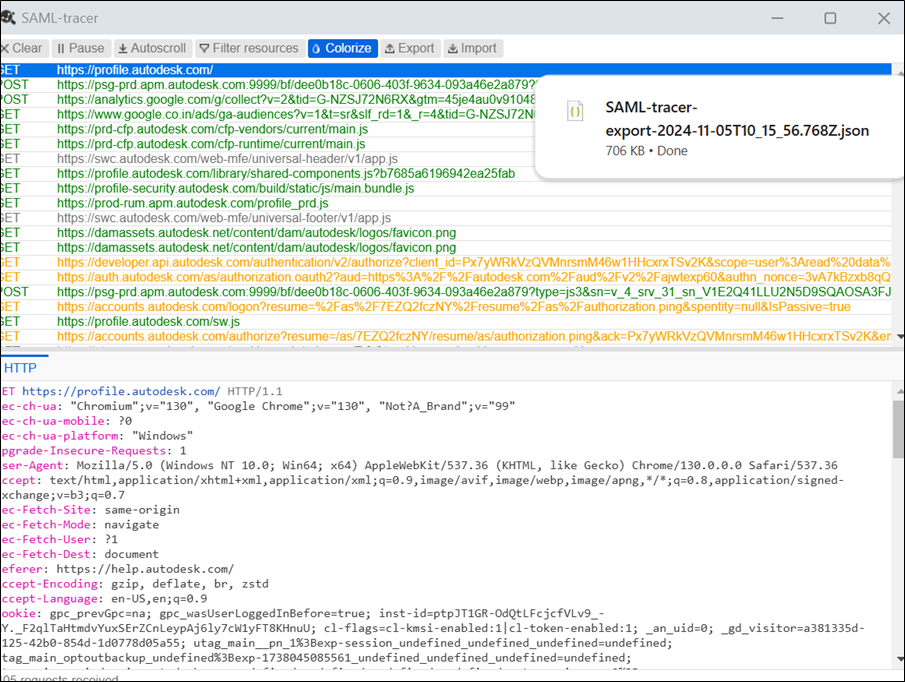Click the request list scroll-down arrow

(899, 336)
